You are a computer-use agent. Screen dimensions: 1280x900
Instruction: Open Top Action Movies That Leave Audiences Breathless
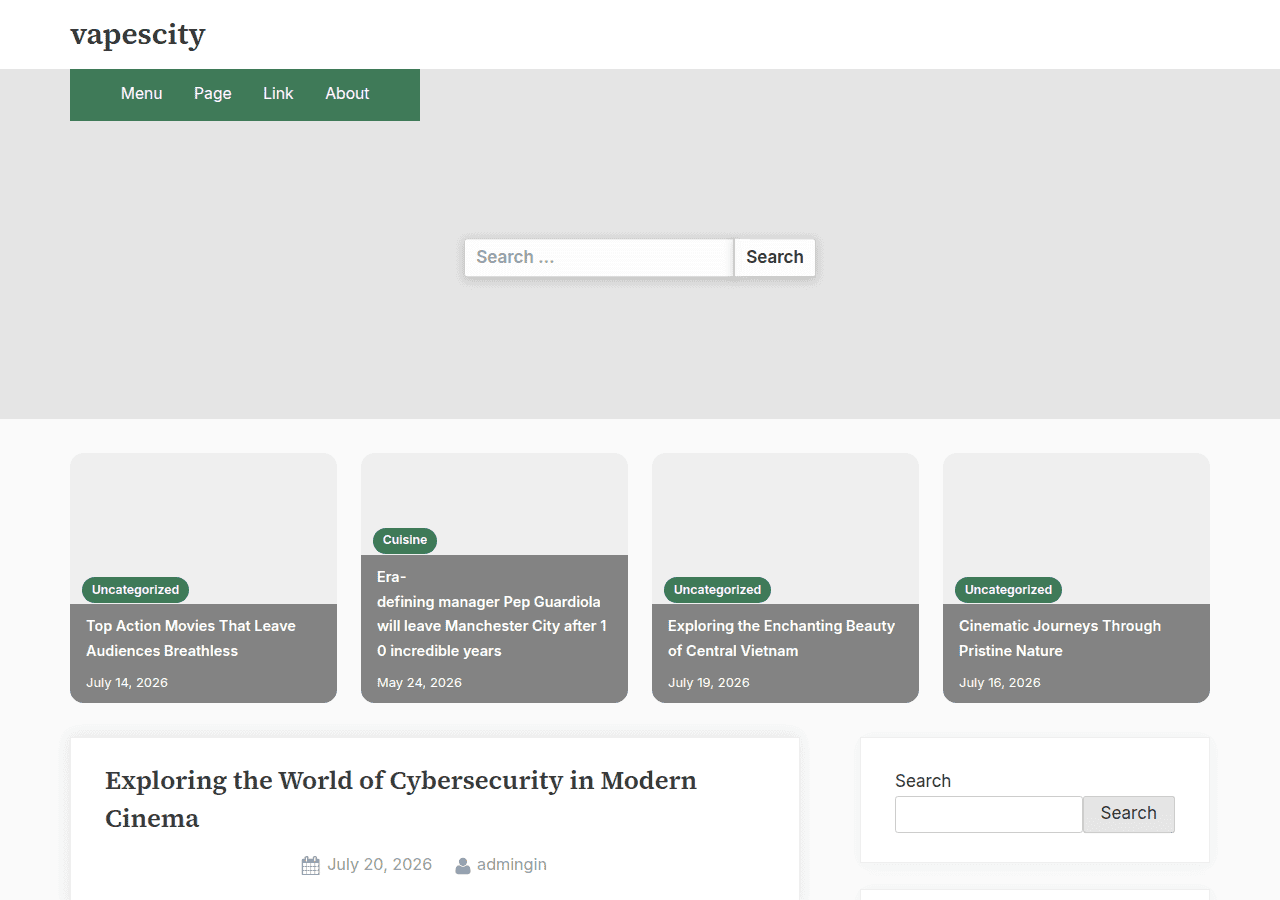click(x=191, y=638)
